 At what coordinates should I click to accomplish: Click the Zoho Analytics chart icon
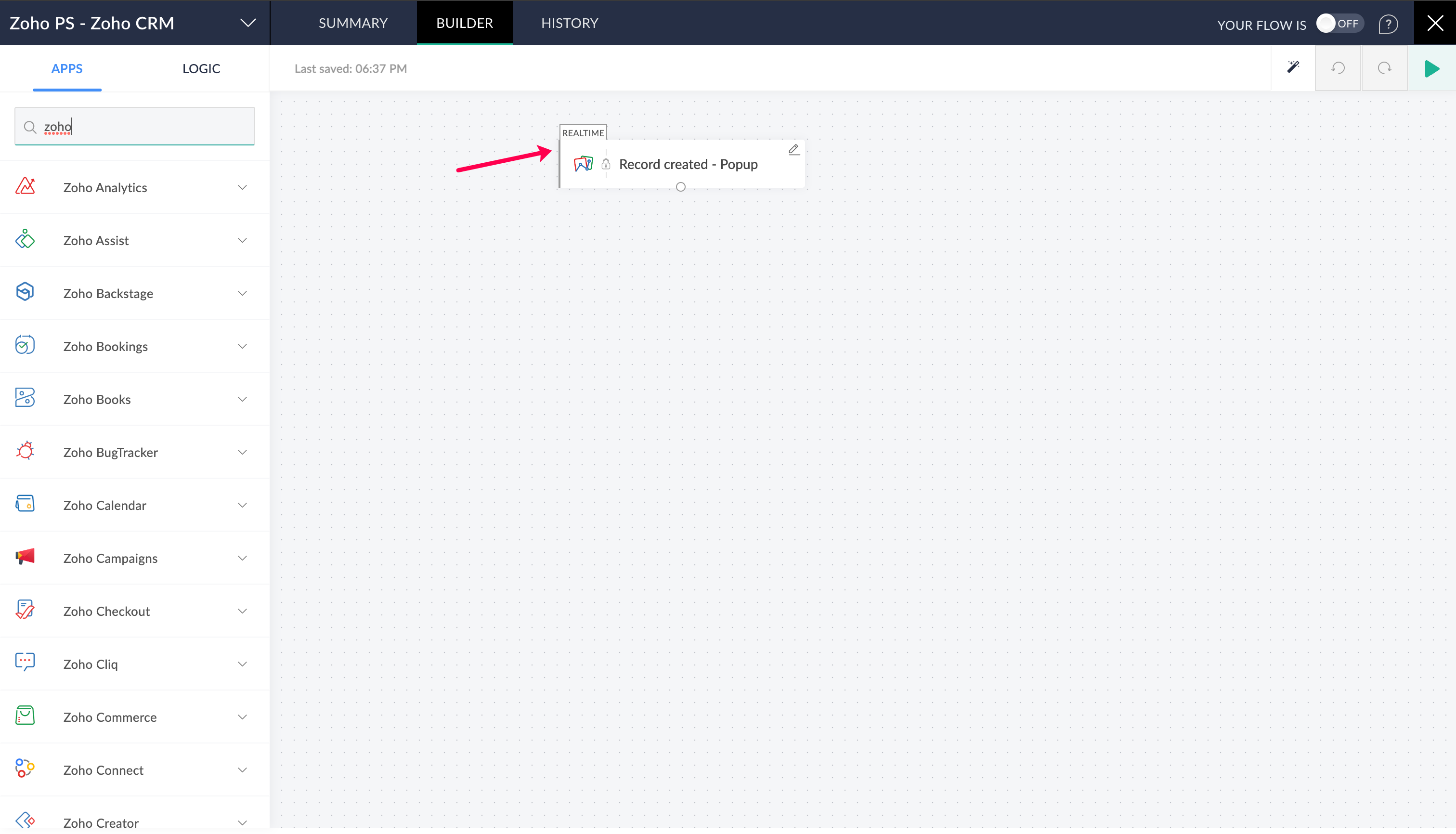click(x=25, y=186)
